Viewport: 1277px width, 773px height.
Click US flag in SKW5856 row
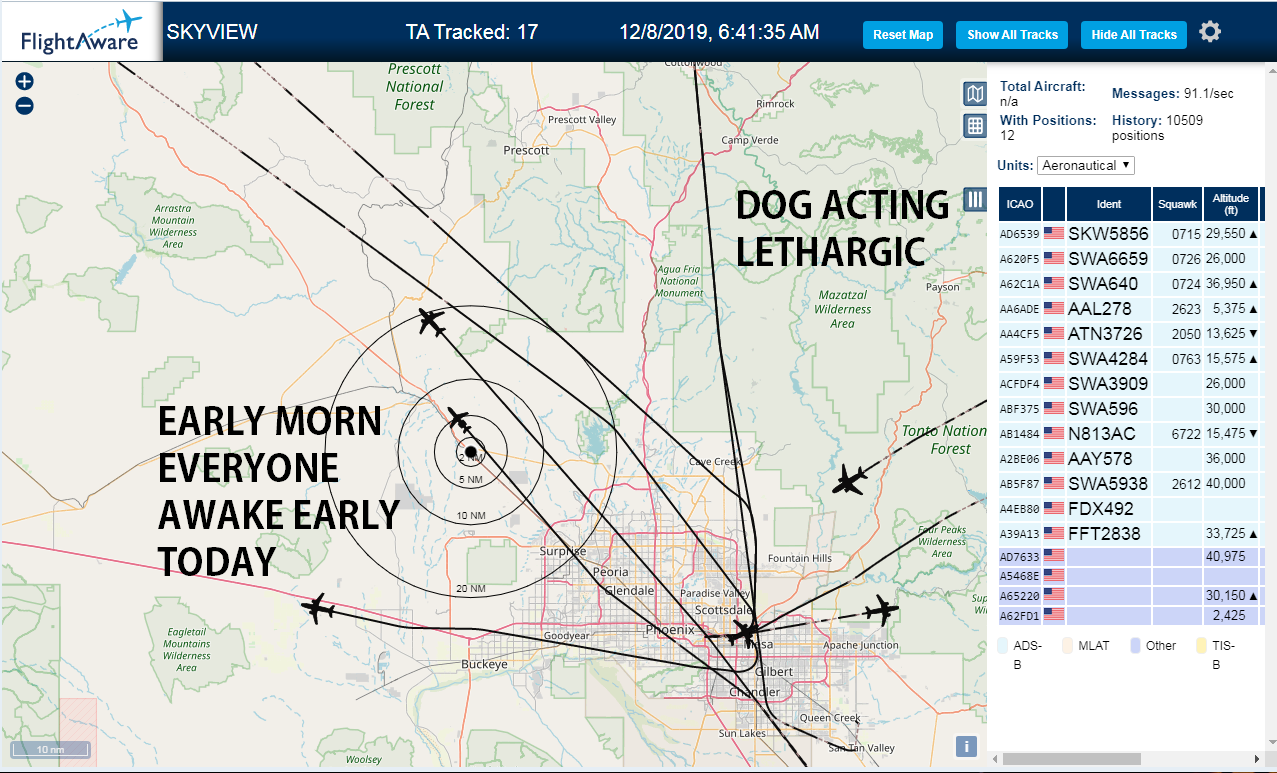click(x=1054, y=234)
